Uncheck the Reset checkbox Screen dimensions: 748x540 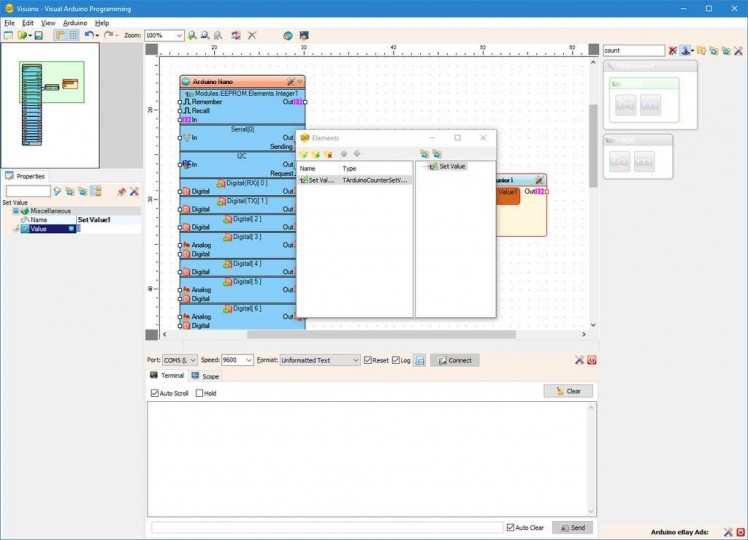[368, 360]
